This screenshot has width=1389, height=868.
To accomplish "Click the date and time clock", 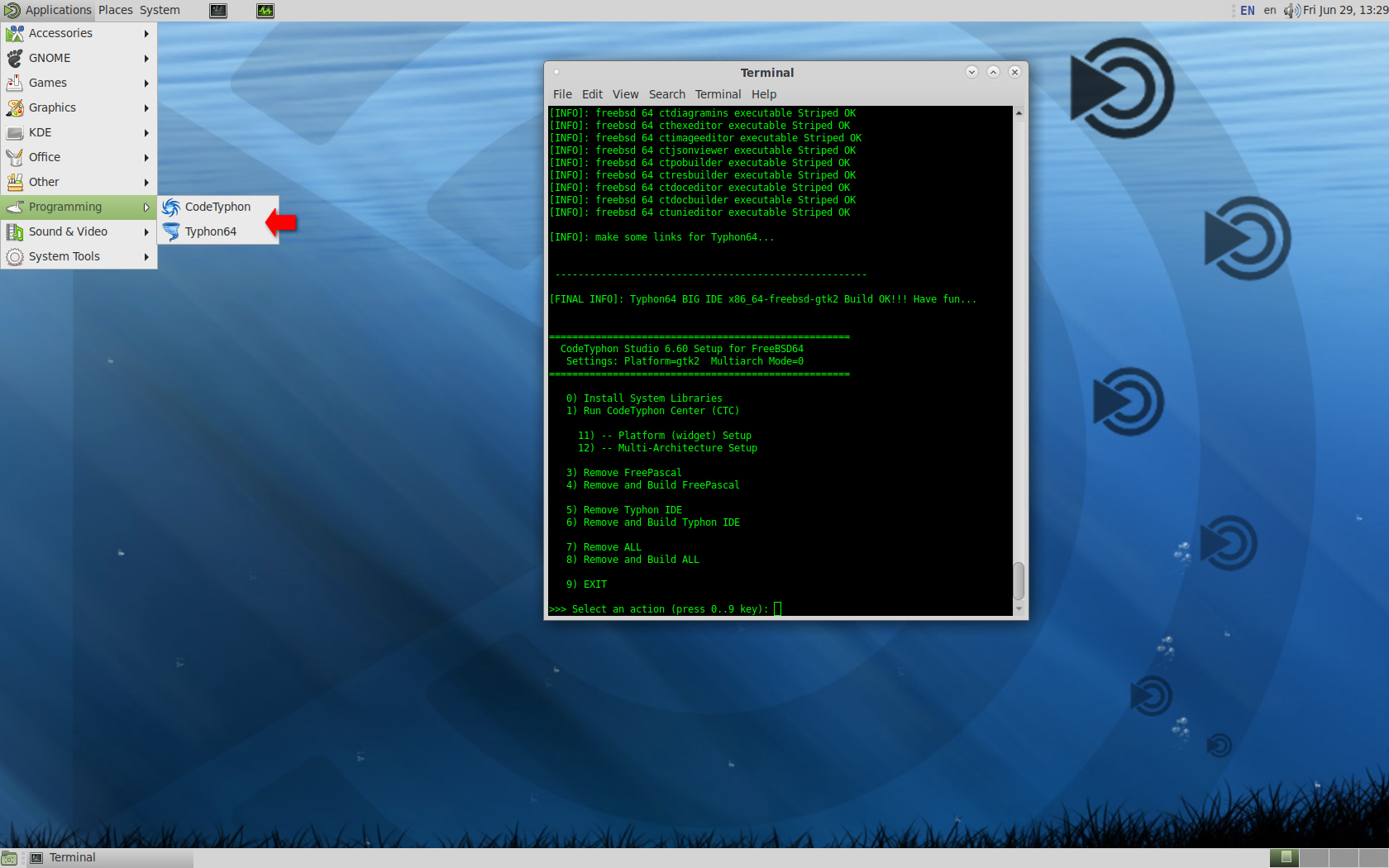I will [1345, 11].
